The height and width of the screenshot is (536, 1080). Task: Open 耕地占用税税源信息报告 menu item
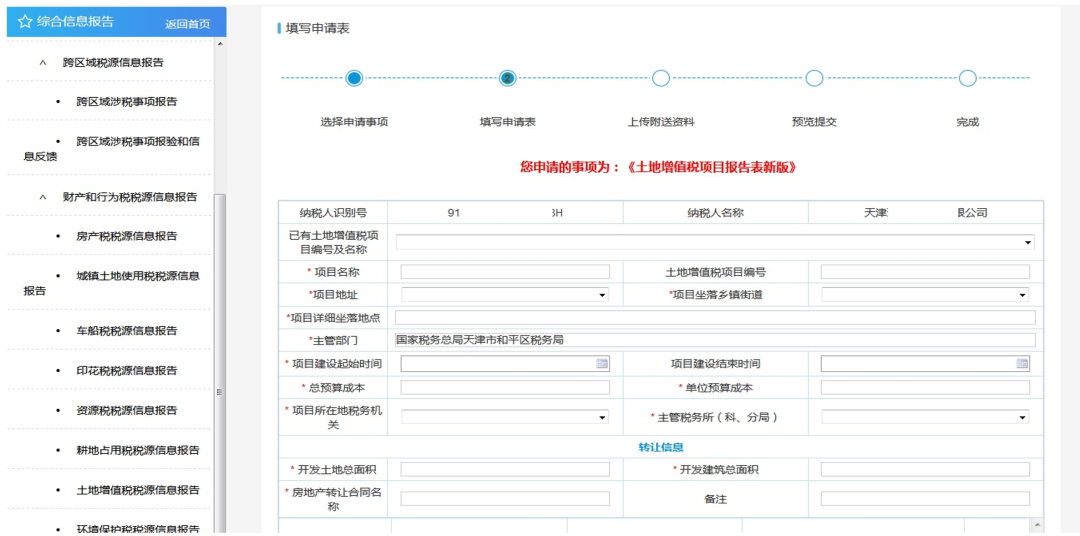coord(138,451)
